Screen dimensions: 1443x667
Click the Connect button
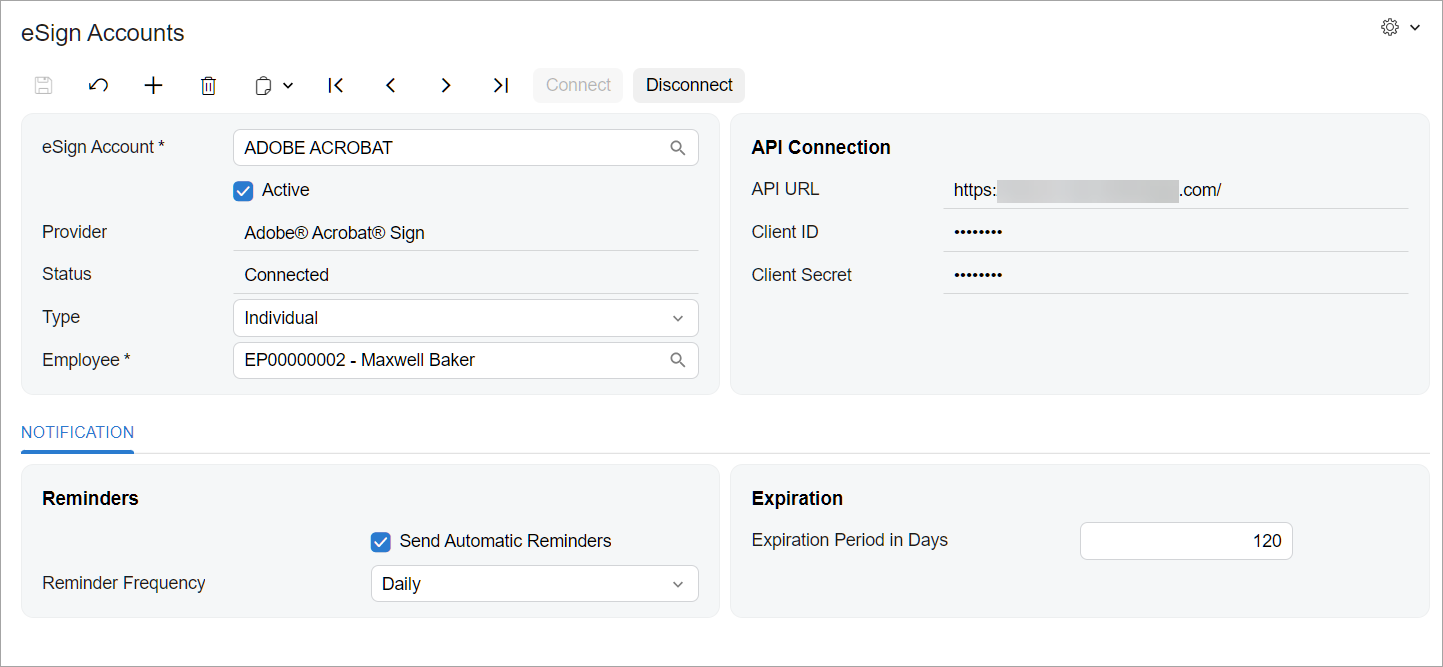point(578,85)
